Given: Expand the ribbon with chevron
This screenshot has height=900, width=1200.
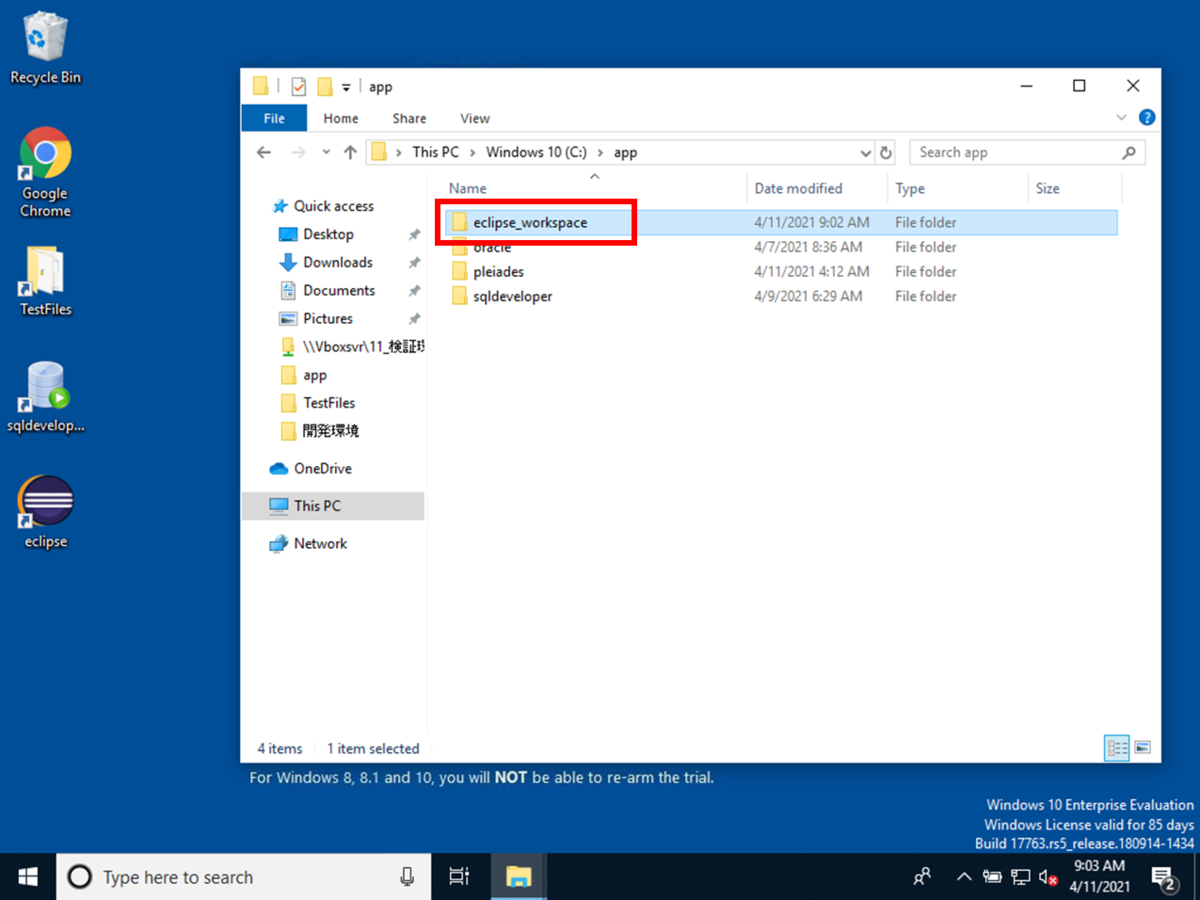Looking at the screenshot, I should (x=1121, y=118).
